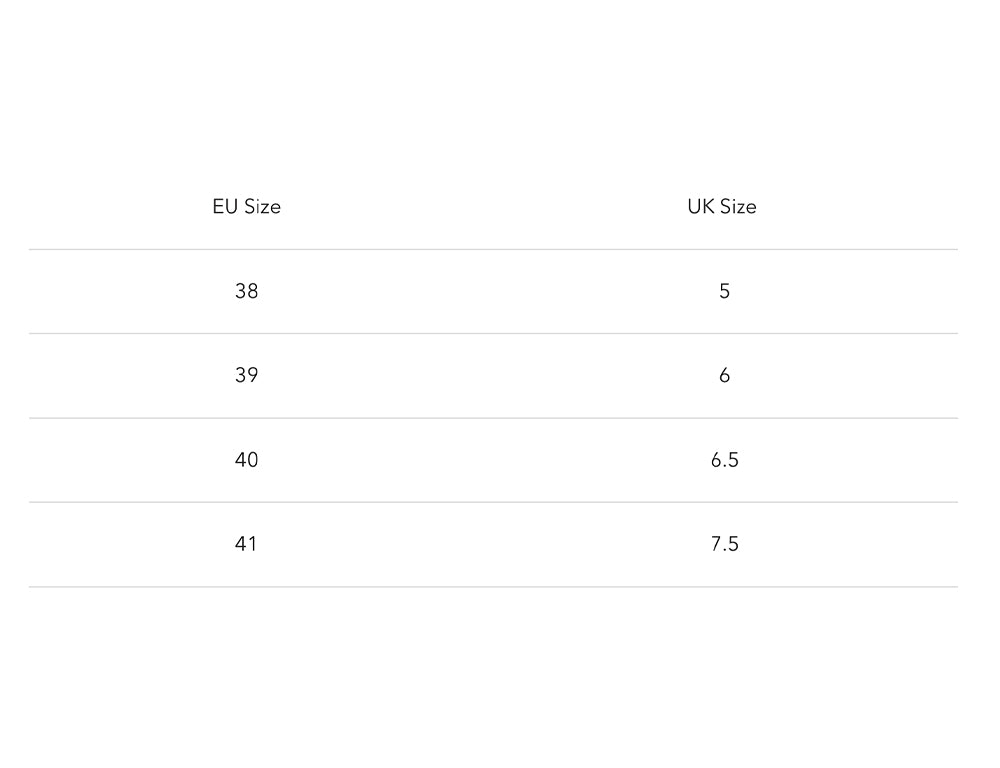Click the UK size 6 value
This screenshot has width=1000, height=768.
[724, 375]
